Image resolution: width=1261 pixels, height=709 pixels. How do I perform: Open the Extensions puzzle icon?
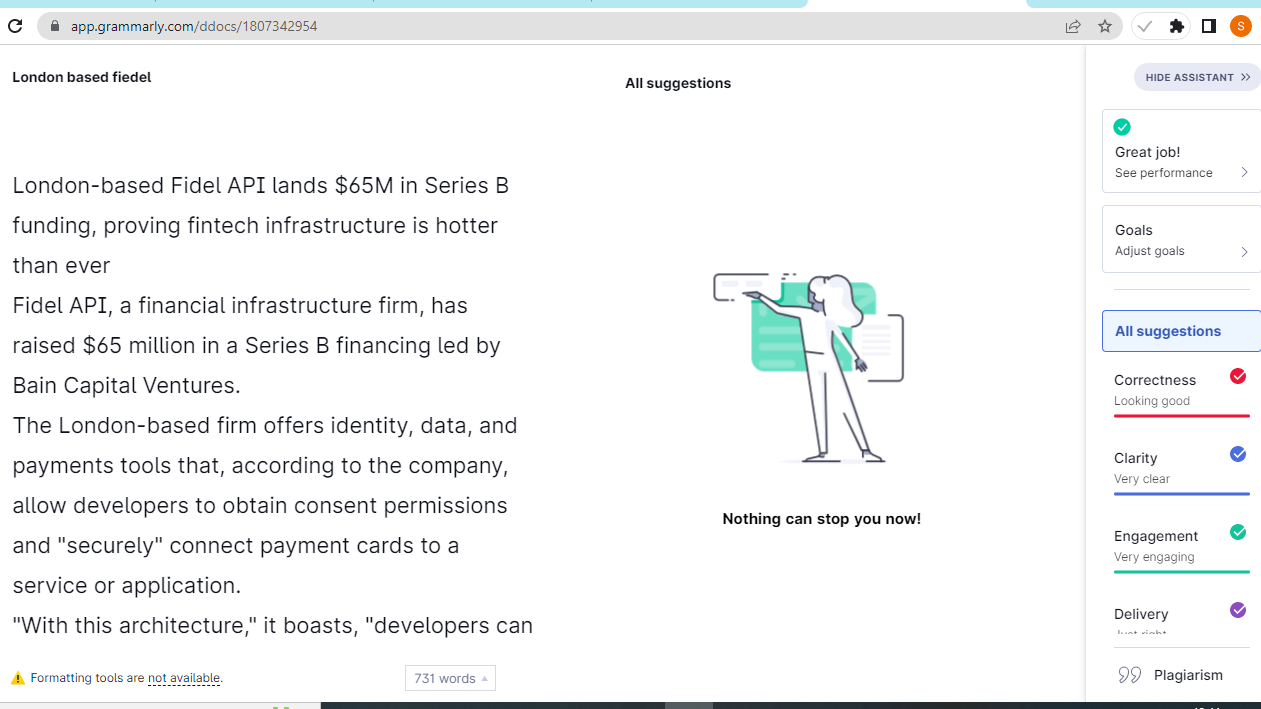pos(1177,26)
